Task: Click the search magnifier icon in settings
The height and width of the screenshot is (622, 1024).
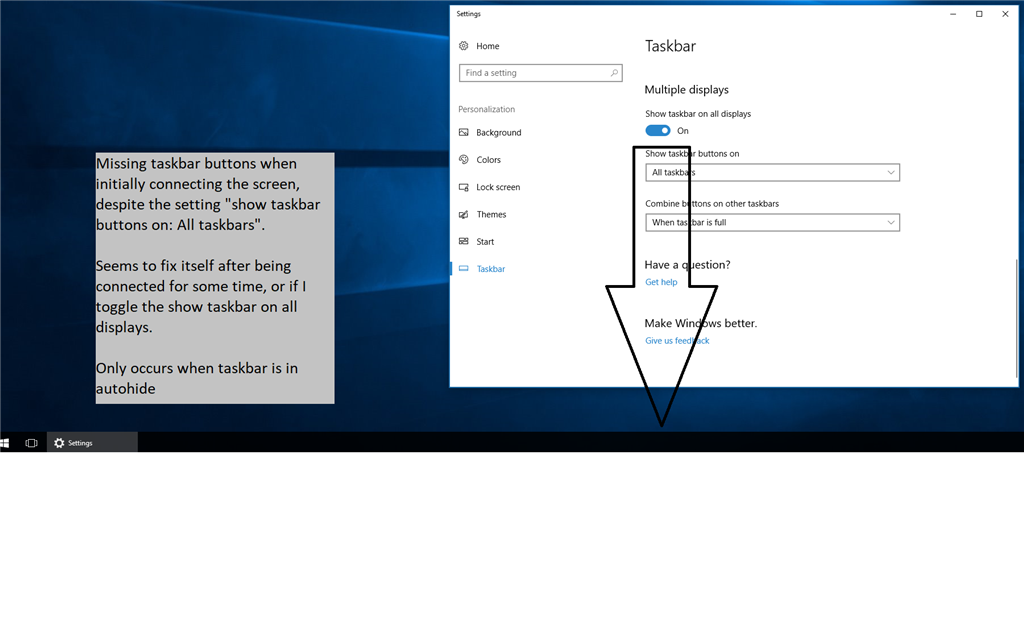Action: 614,73
